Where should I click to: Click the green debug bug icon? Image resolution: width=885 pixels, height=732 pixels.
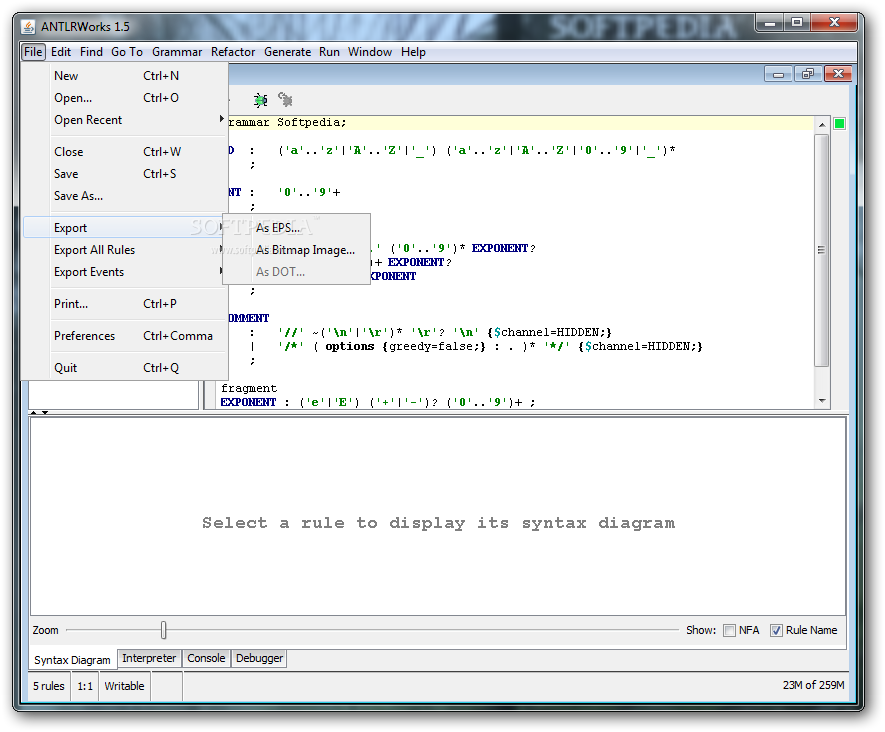260,100
